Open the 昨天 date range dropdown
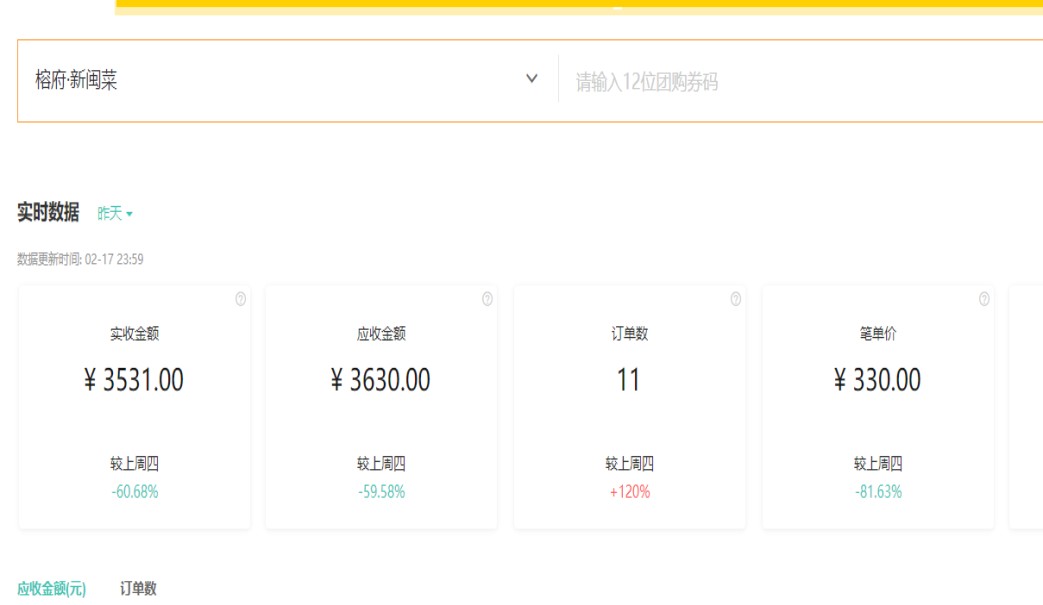This screenshot has width=1043, height=605. click(115, 214)
